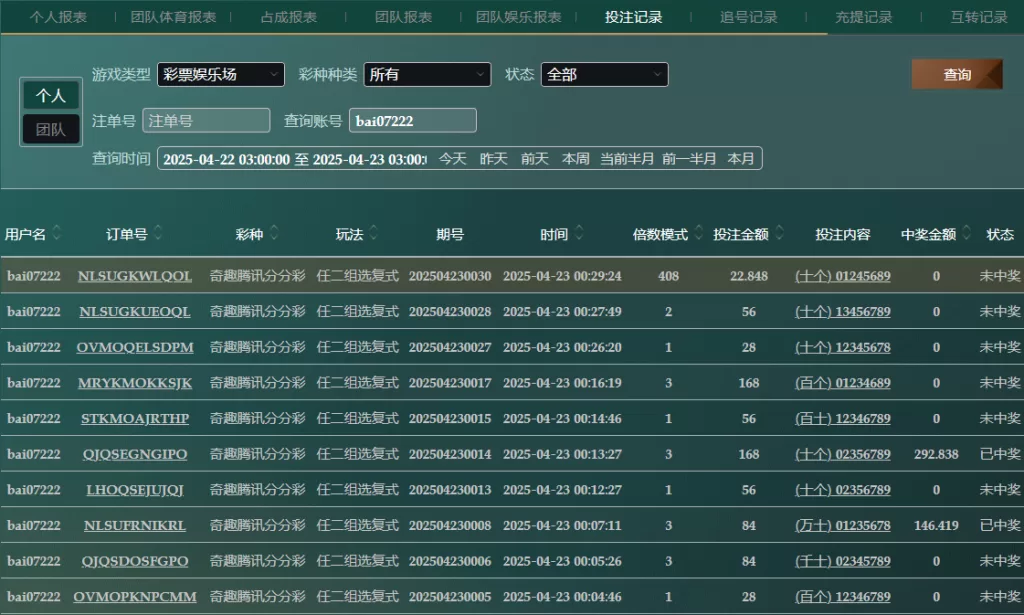The height and width of the screenshot is (615, 1024).
Task: Focus the 注单号 input field
Action: 206,121
